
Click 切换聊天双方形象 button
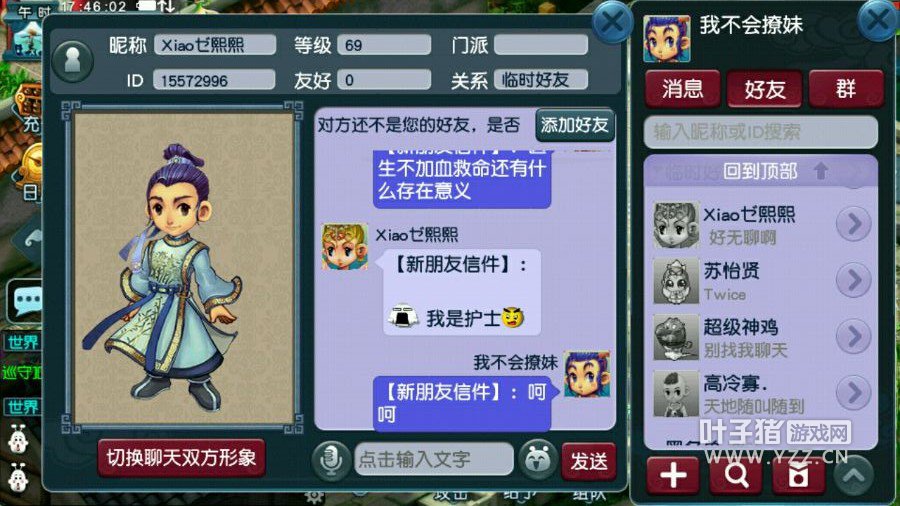click(x=181, y=458)
